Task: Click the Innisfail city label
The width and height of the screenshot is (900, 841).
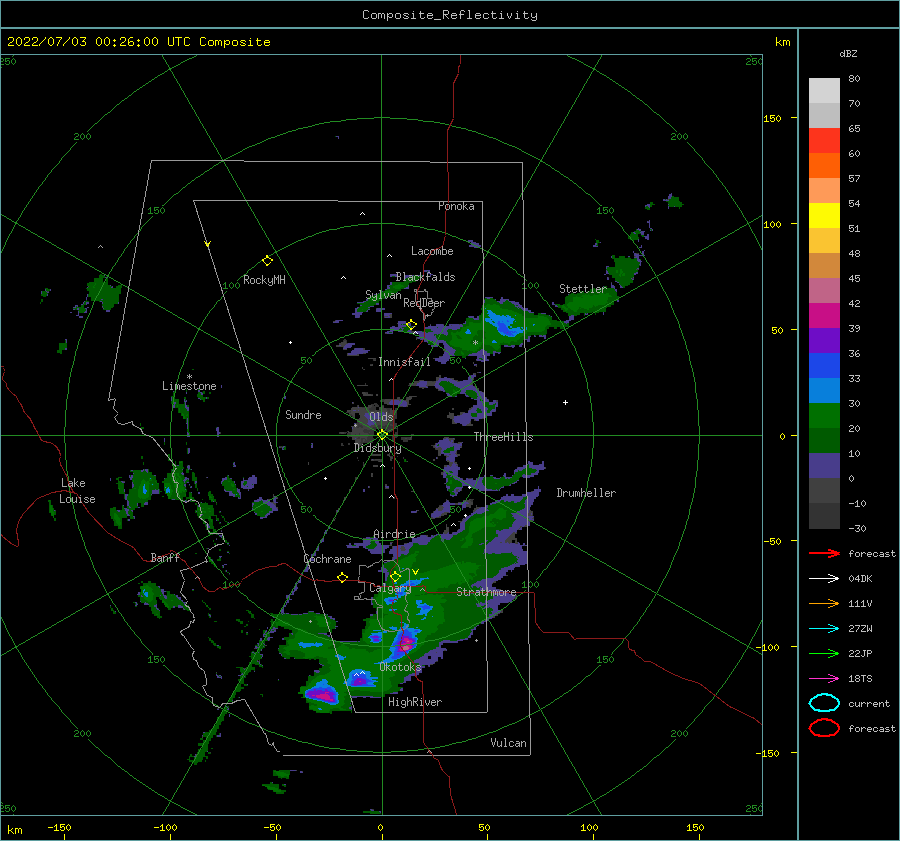Action: tap(404, 362)
